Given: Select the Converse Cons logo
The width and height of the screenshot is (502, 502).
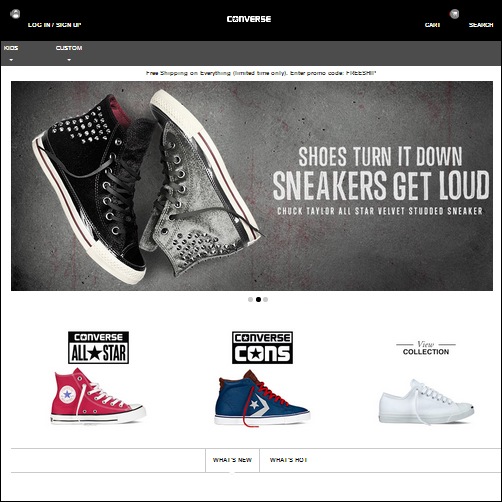Looking at the screenshot, I should click(x=262, y=347).
